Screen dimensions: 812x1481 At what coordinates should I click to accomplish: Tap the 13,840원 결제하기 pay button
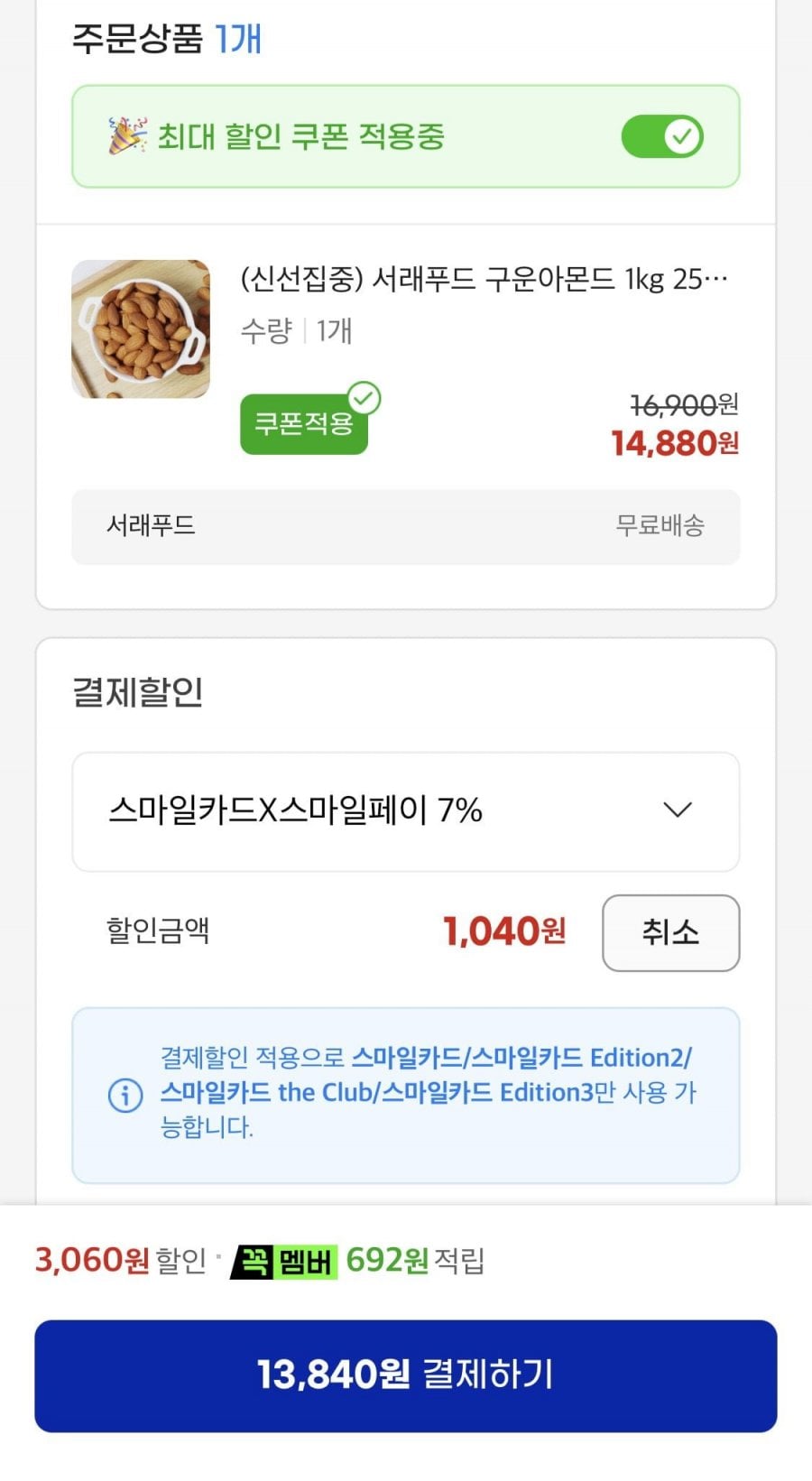pos(406,1375)
